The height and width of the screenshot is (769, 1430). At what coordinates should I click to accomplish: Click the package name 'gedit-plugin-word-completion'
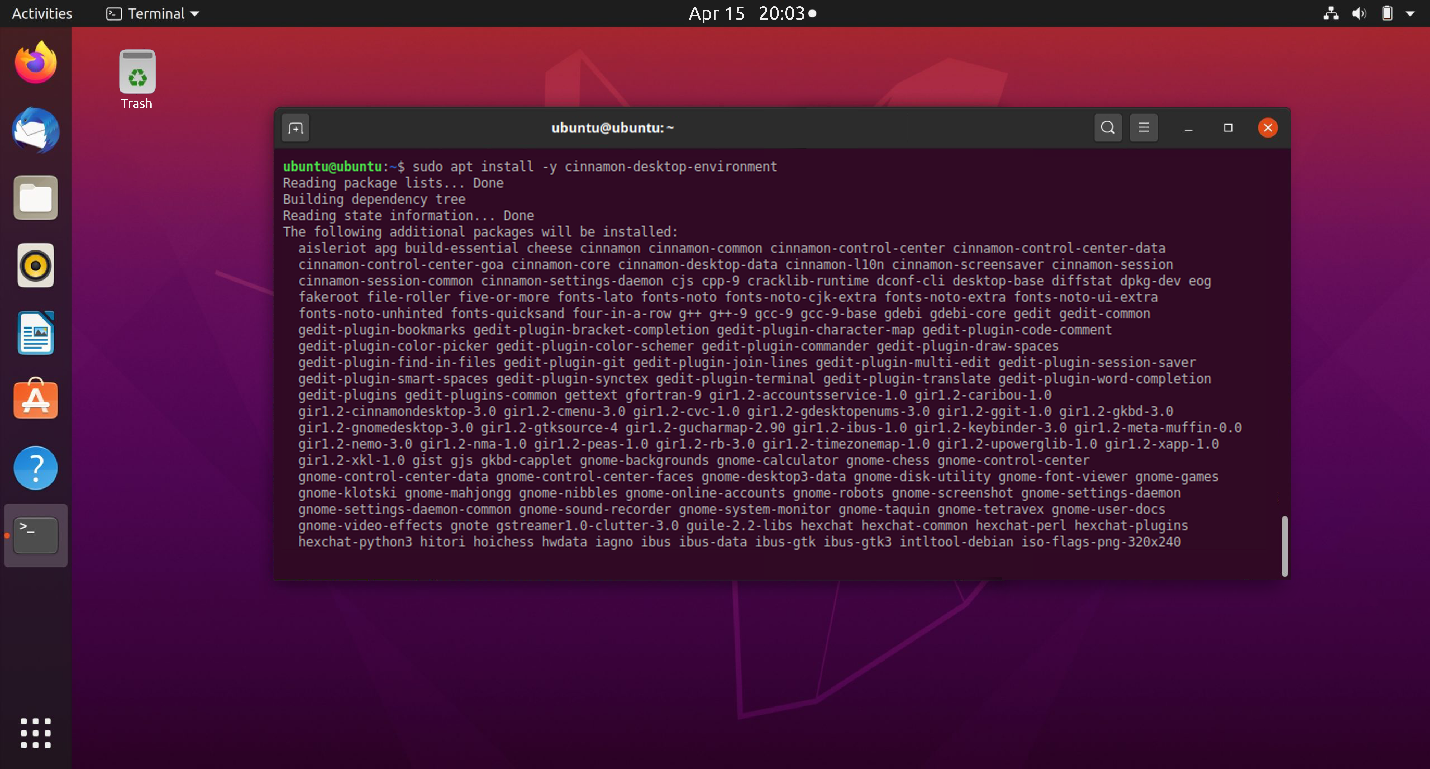[1105, 379]
